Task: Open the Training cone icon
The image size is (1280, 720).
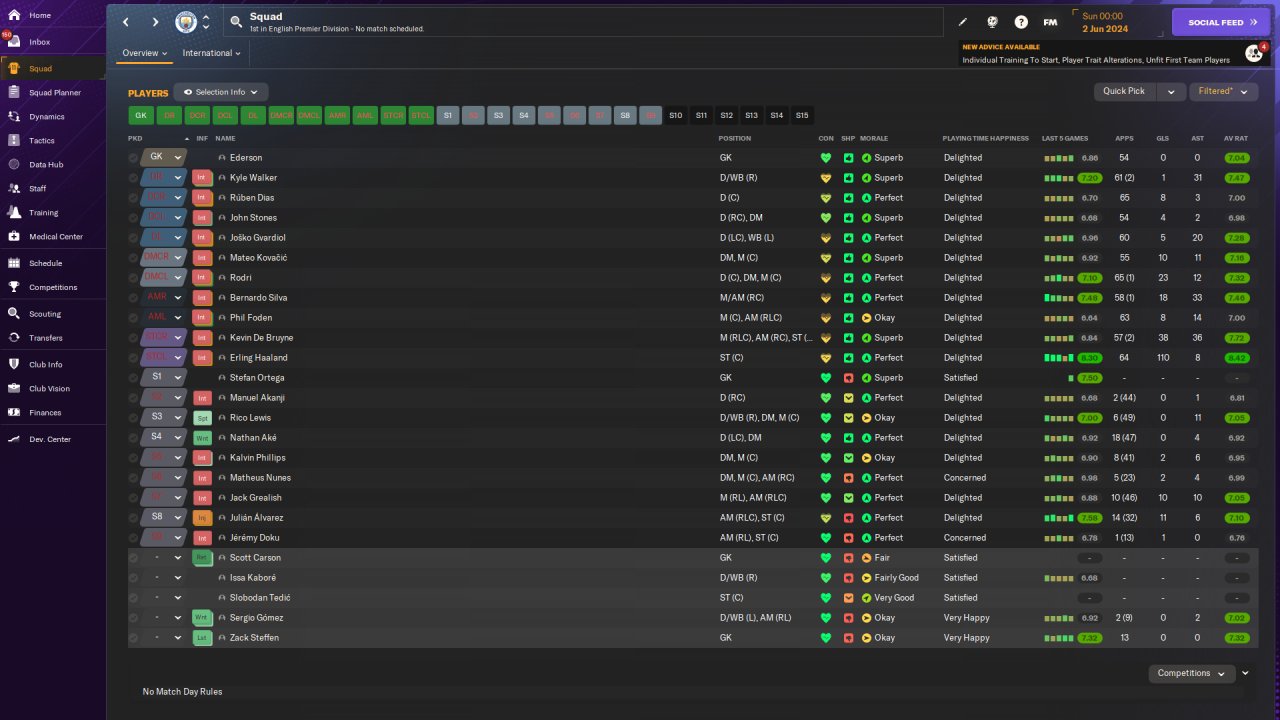Action: click(14, 212)
